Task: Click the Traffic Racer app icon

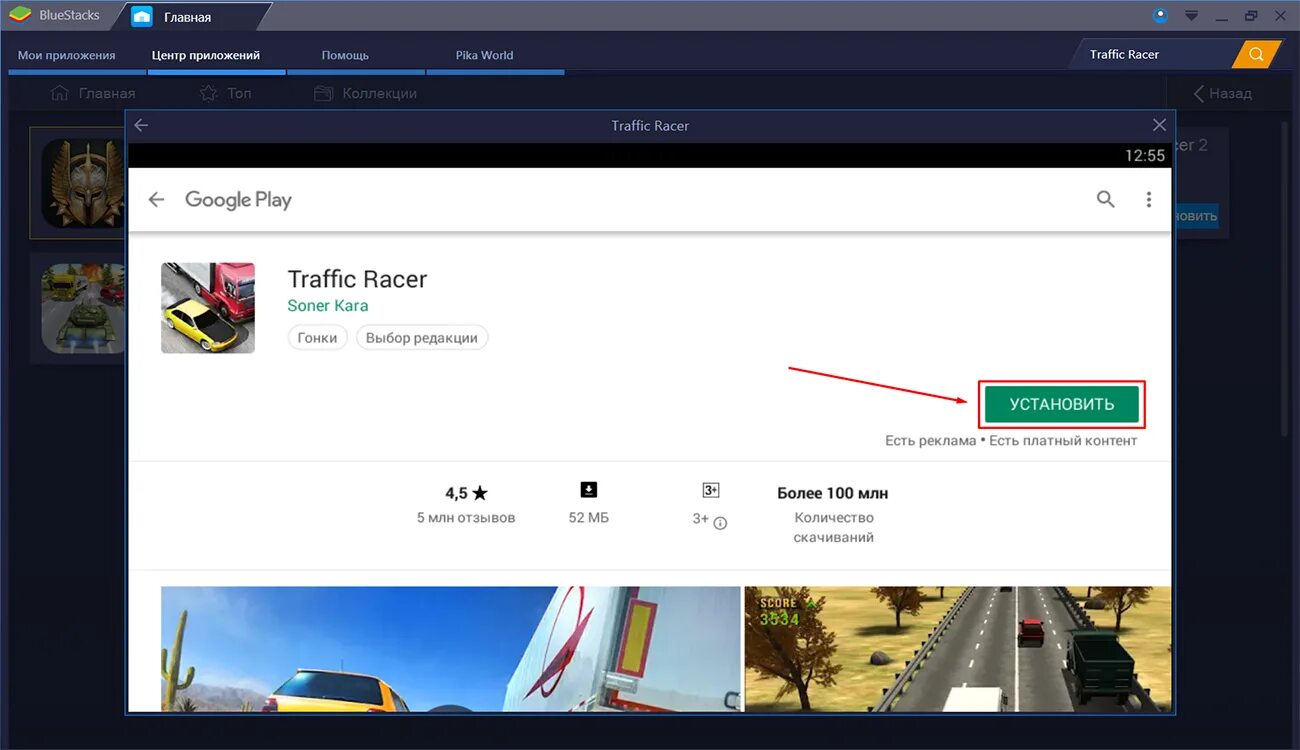Action: click(208, 308)
